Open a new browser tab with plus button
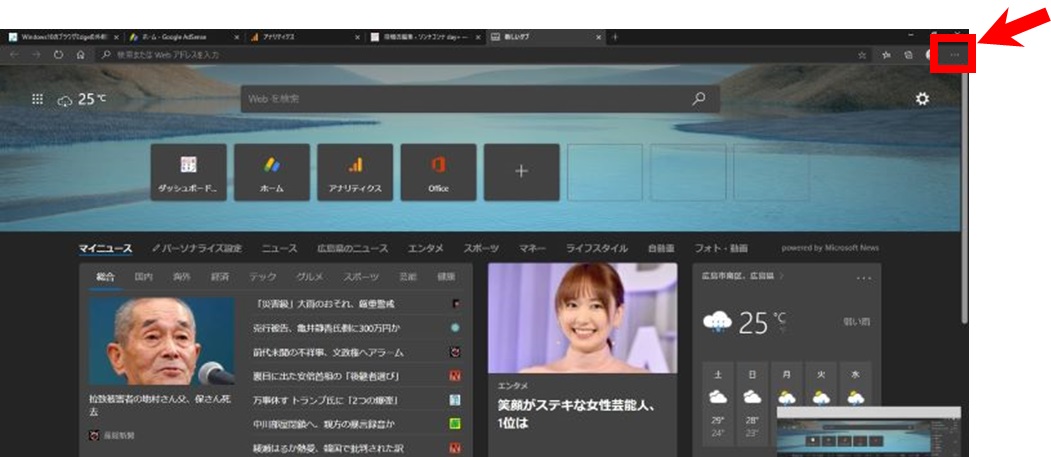This screenshot has width=1051, height=457. 615,37
